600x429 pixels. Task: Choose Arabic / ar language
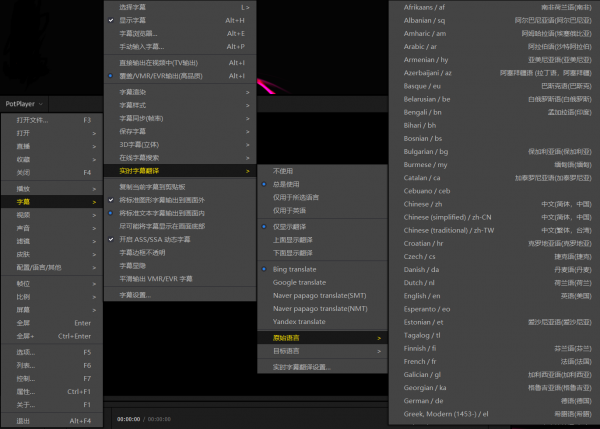(494, 47)
